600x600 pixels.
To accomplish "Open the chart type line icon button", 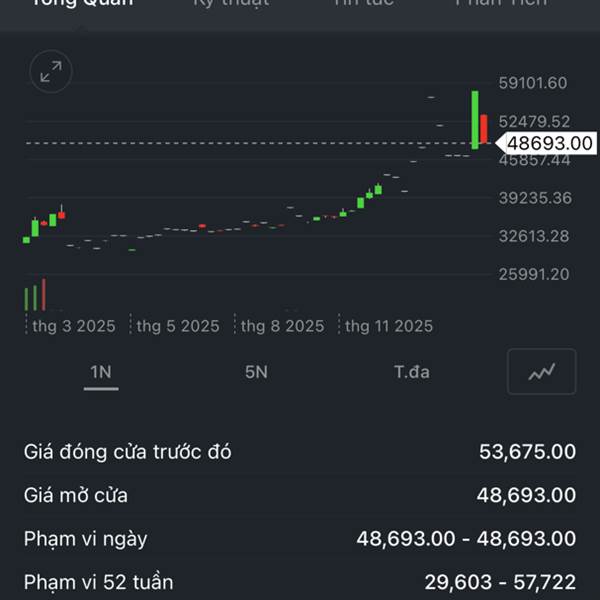I will click(x=541, y=372).
